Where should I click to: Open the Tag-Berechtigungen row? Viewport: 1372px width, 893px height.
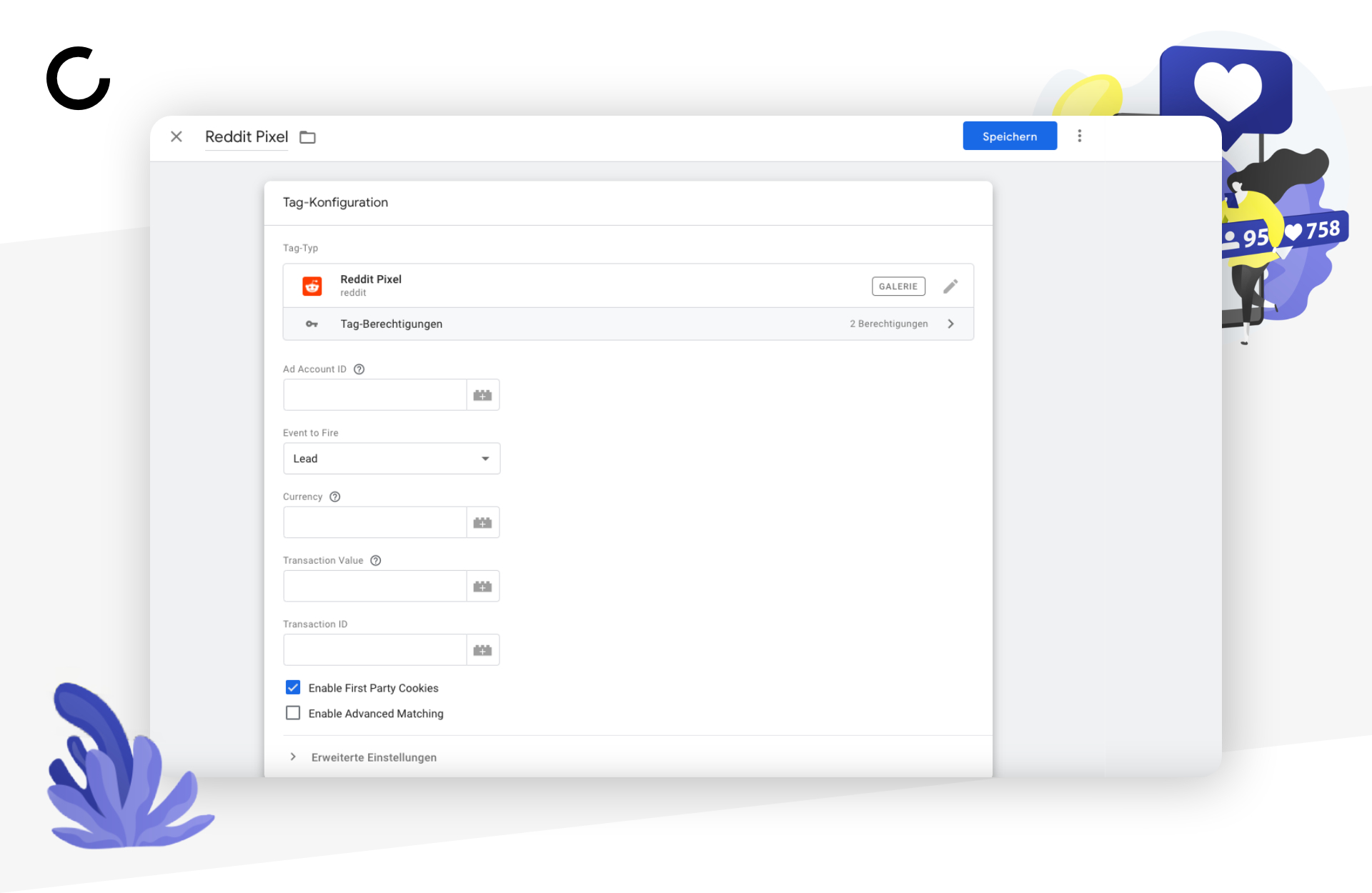(628, 324)
